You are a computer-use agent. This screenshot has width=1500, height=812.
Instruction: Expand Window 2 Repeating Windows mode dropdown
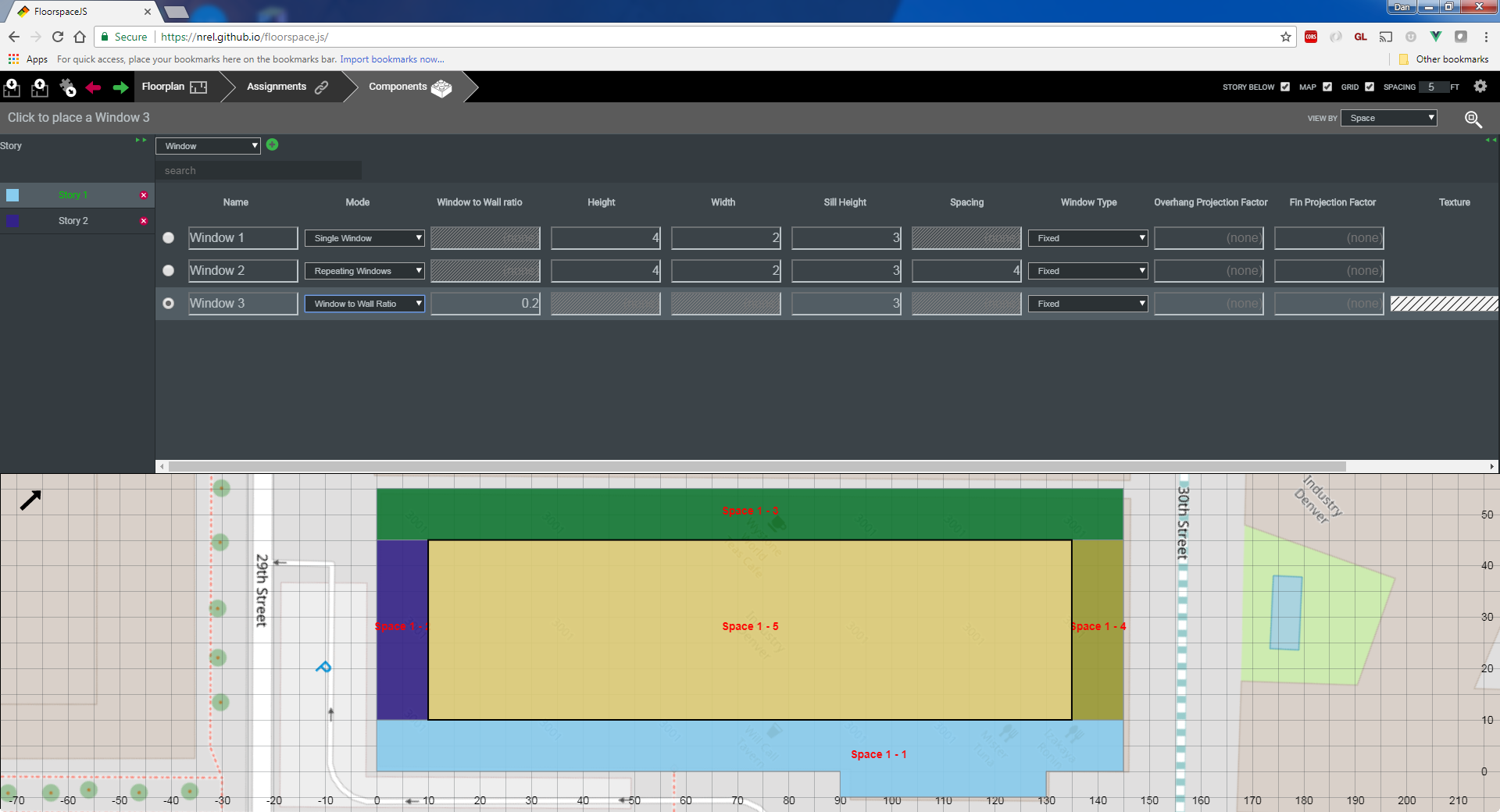coord(364,271)
